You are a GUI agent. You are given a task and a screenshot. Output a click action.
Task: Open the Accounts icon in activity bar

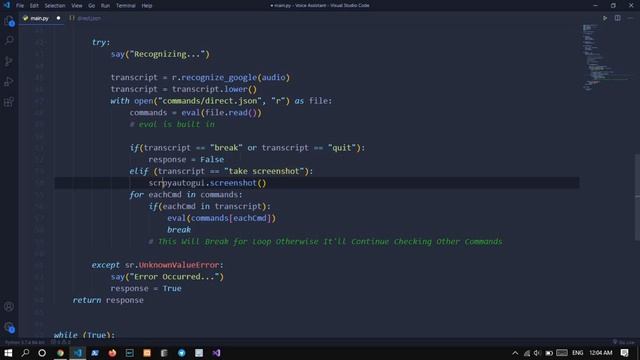click(x=9, y=307)
